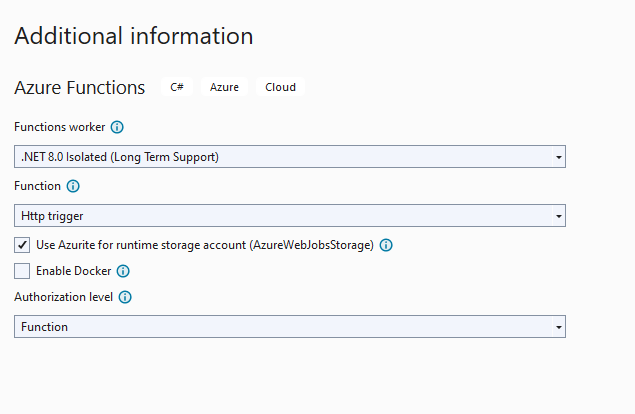Click the info icon next to Function label
Image resolution: width=635 pixels, height=414 pixels.
(73, 186)
